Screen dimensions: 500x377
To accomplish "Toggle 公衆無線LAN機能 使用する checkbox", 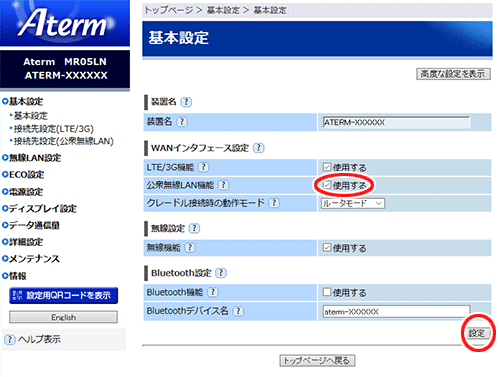I will click(327, 185).
